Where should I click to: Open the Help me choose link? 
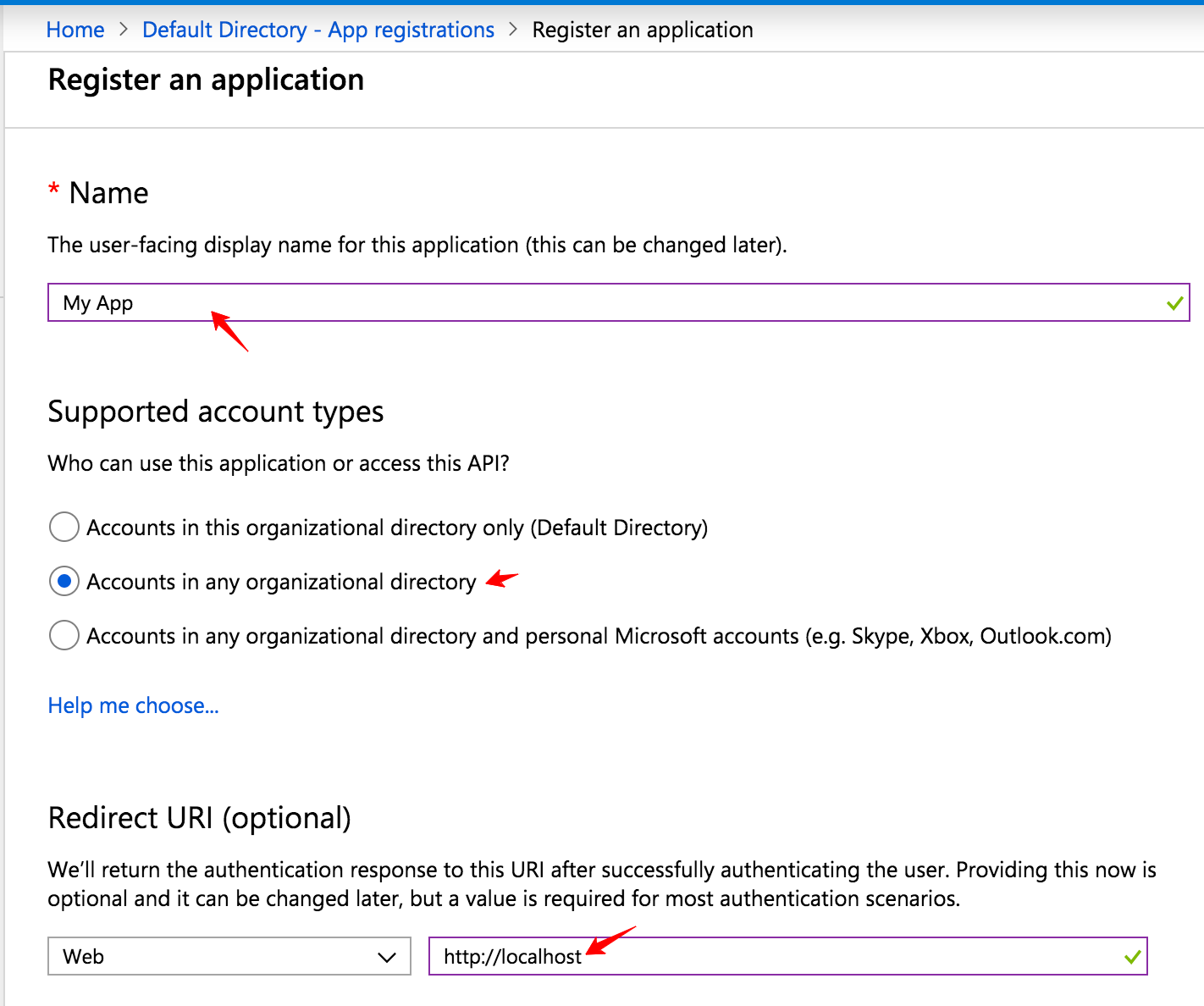click(x=133, y=705)
